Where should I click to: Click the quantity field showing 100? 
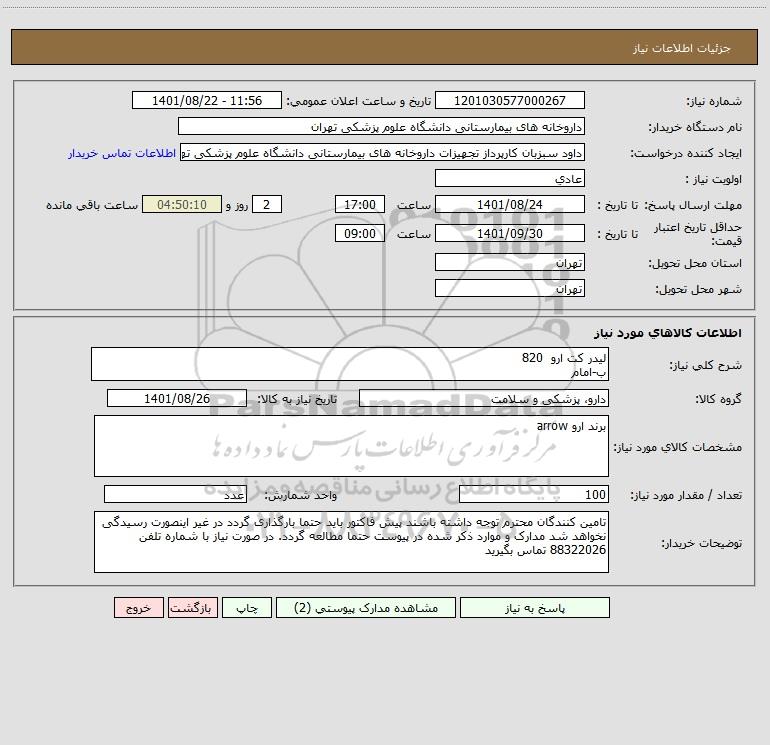click(534, 495)
